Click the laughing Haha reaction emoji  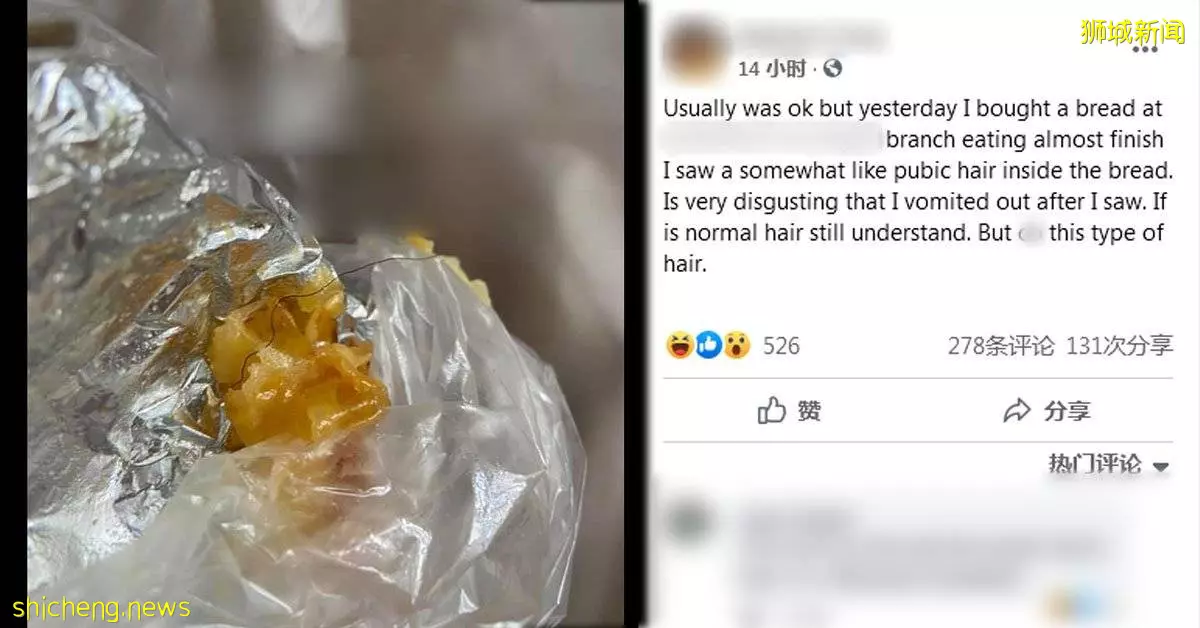(x=680, y=346)
